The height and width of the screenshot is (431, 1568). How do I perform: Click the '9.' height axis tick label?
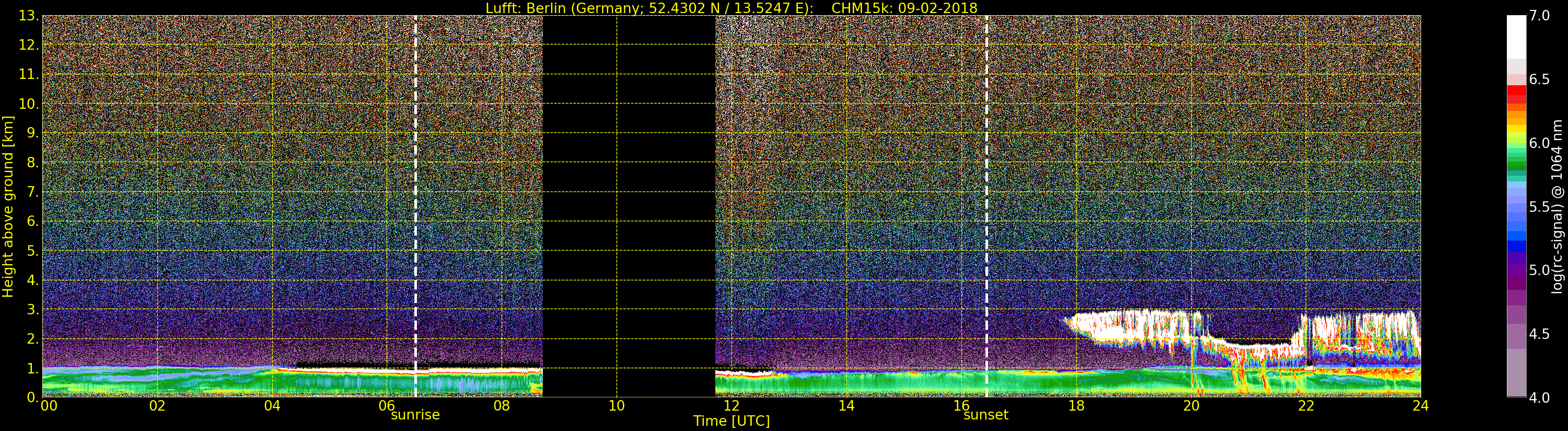pyautogui.click(x=33, y=133)
